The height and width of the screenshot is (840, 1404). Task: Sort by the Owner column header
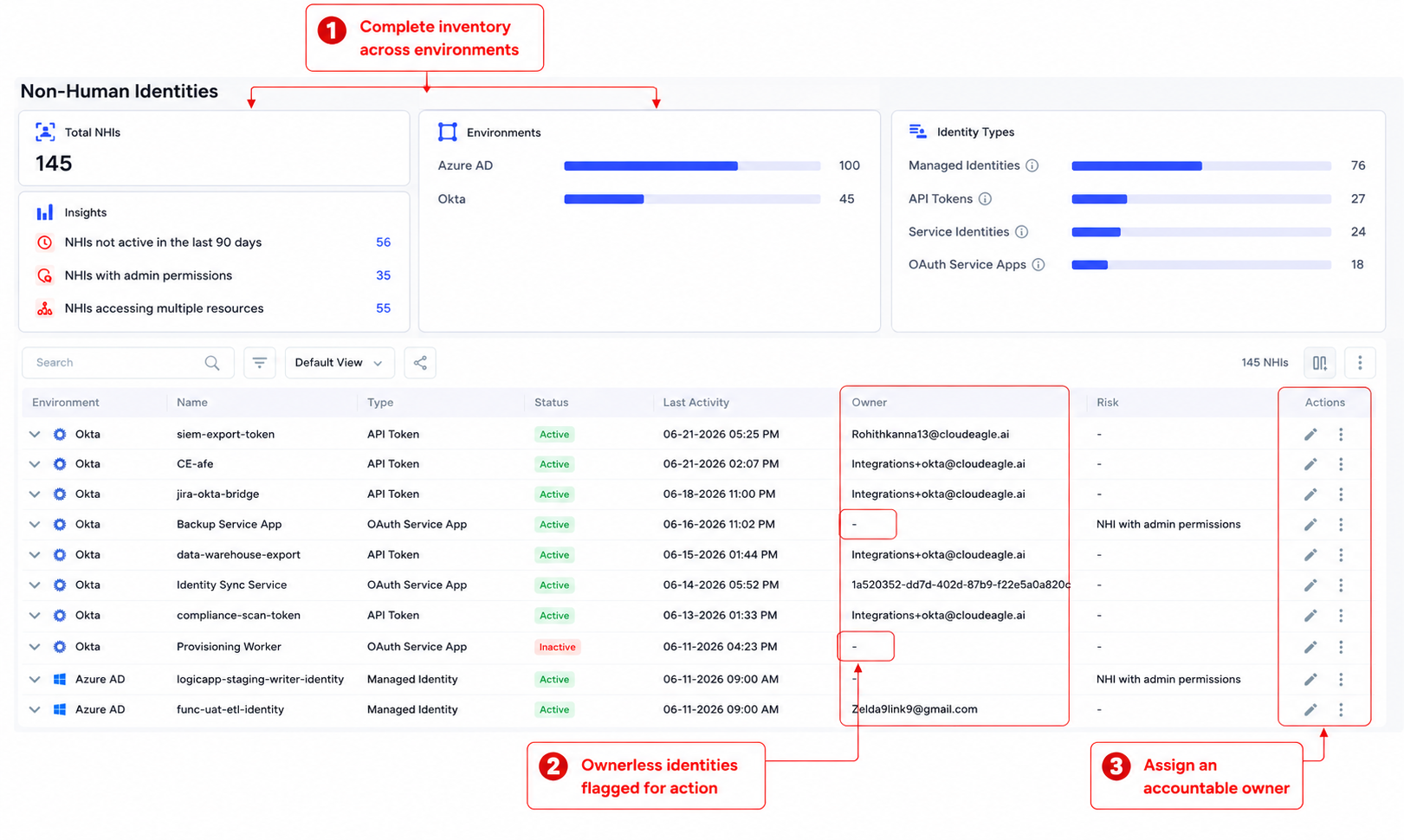[870, 403]
